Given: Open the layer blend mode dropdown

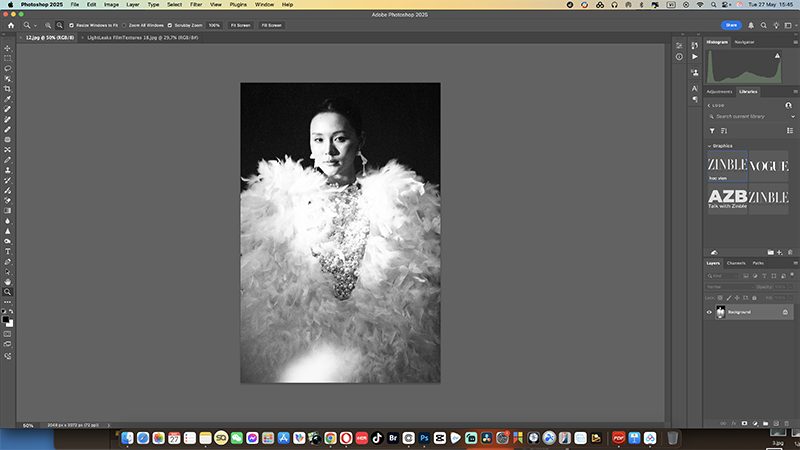Looking at the screenshot, I should pyautogui.click(x=730, y=286).
